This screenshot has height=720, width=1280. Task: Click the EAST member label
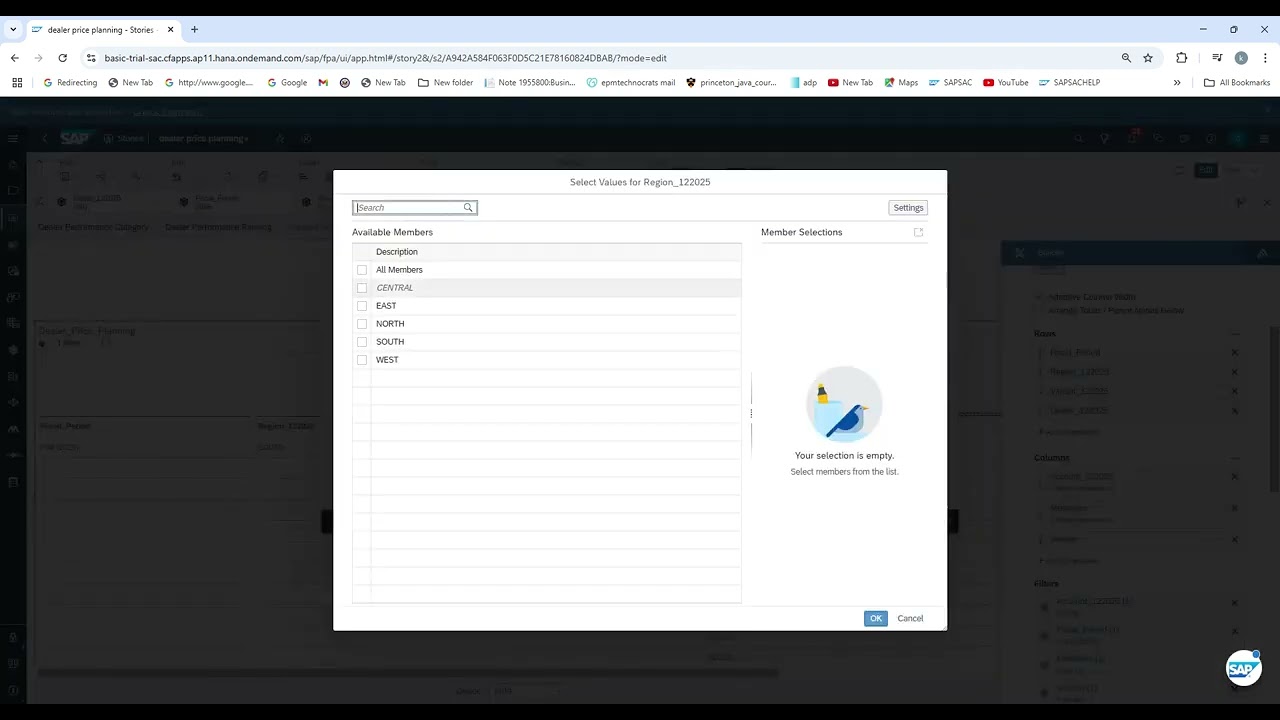(386, 306)
